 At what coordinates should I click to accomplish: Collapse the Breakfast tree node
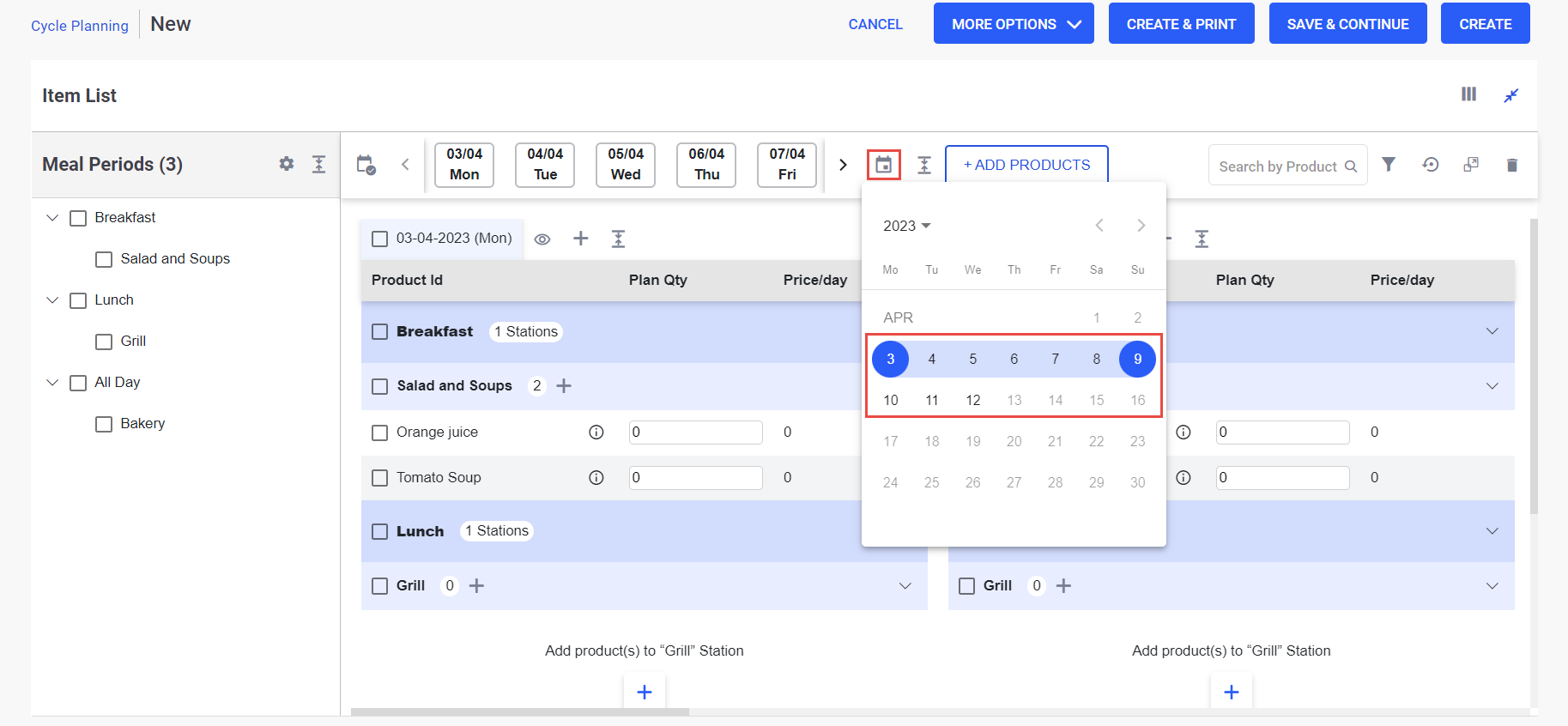point(52,218)
